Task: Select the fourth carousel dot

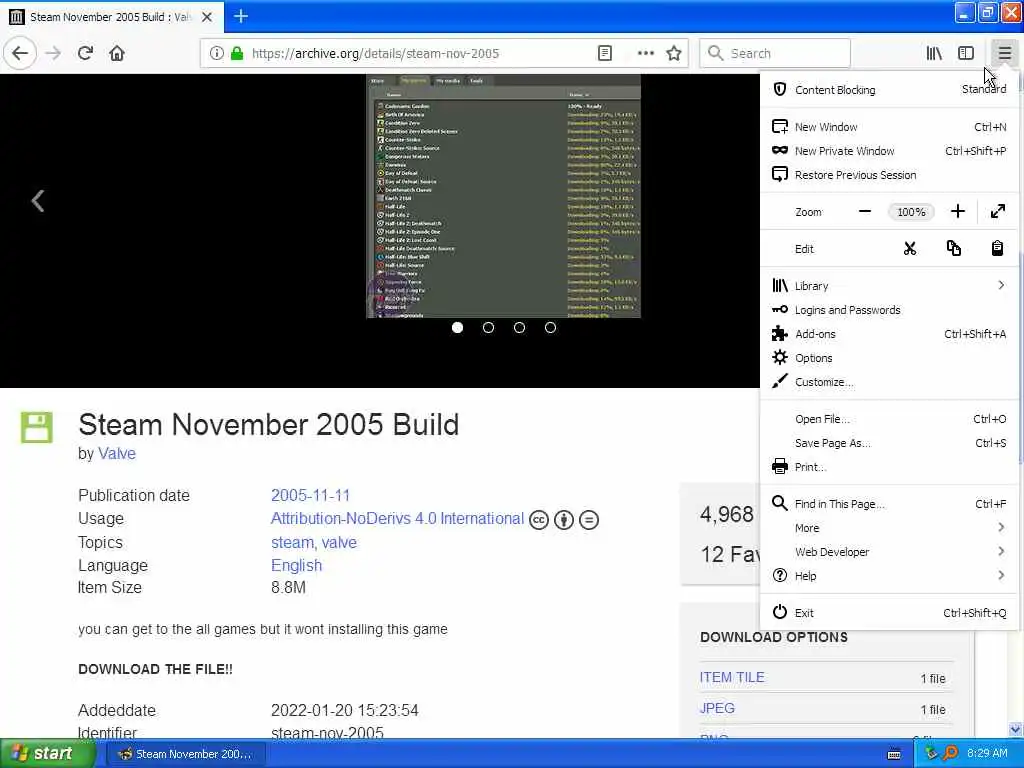Action: click(x=551, y=327)
